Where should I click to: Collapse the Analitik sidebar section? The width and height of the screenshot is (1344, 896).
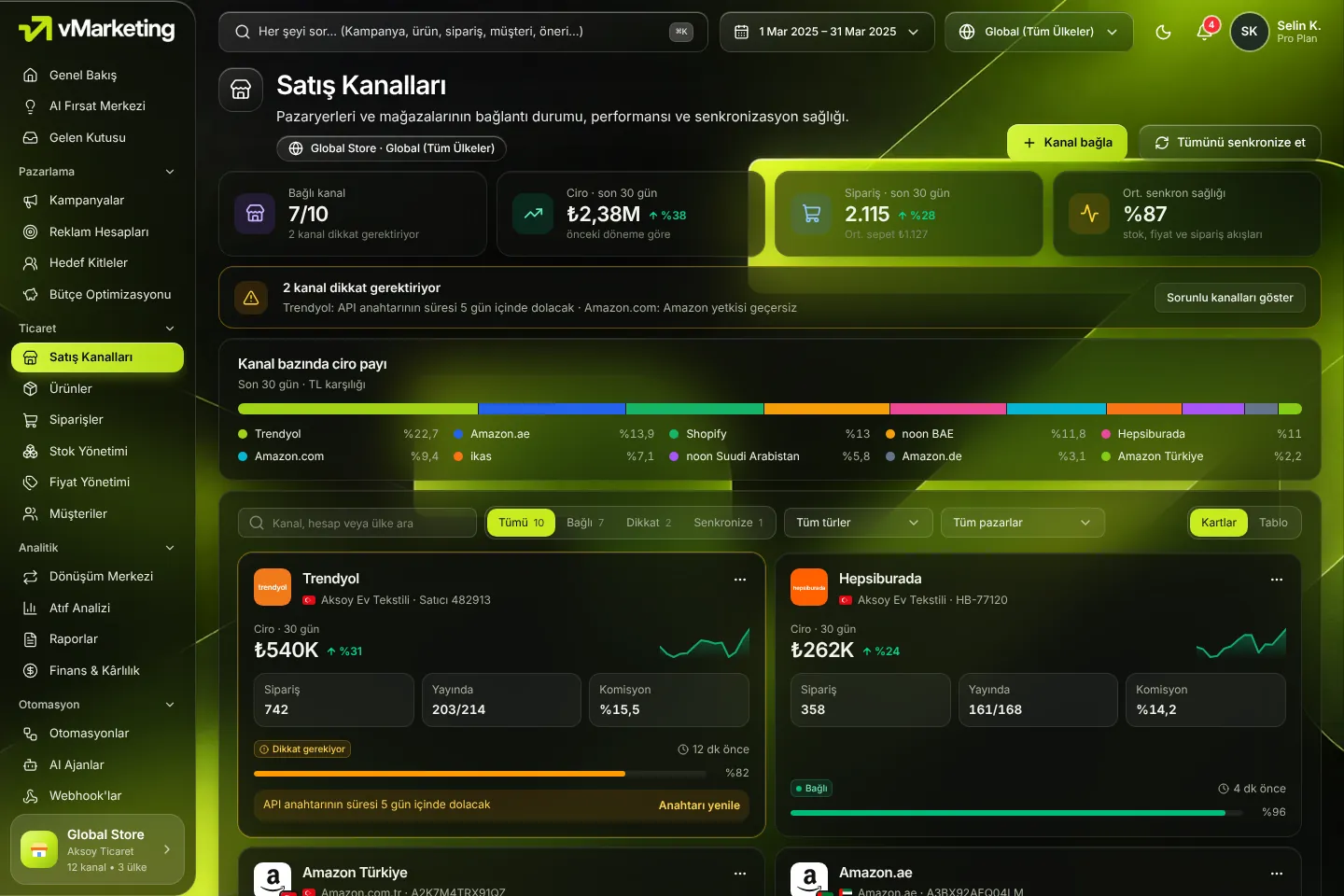97,548
